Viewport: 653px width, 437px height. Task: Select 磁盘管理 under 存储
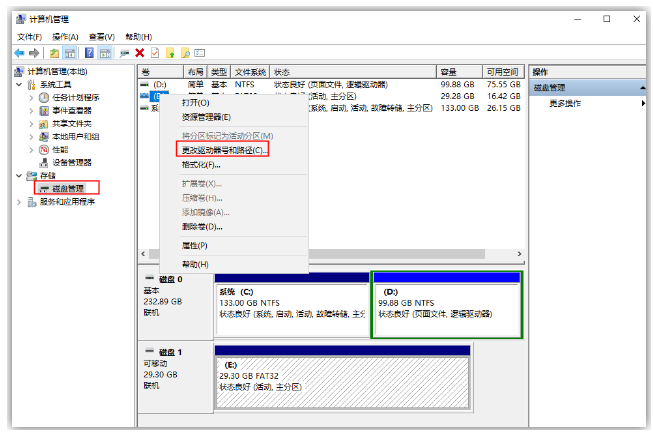coord(68,188)
